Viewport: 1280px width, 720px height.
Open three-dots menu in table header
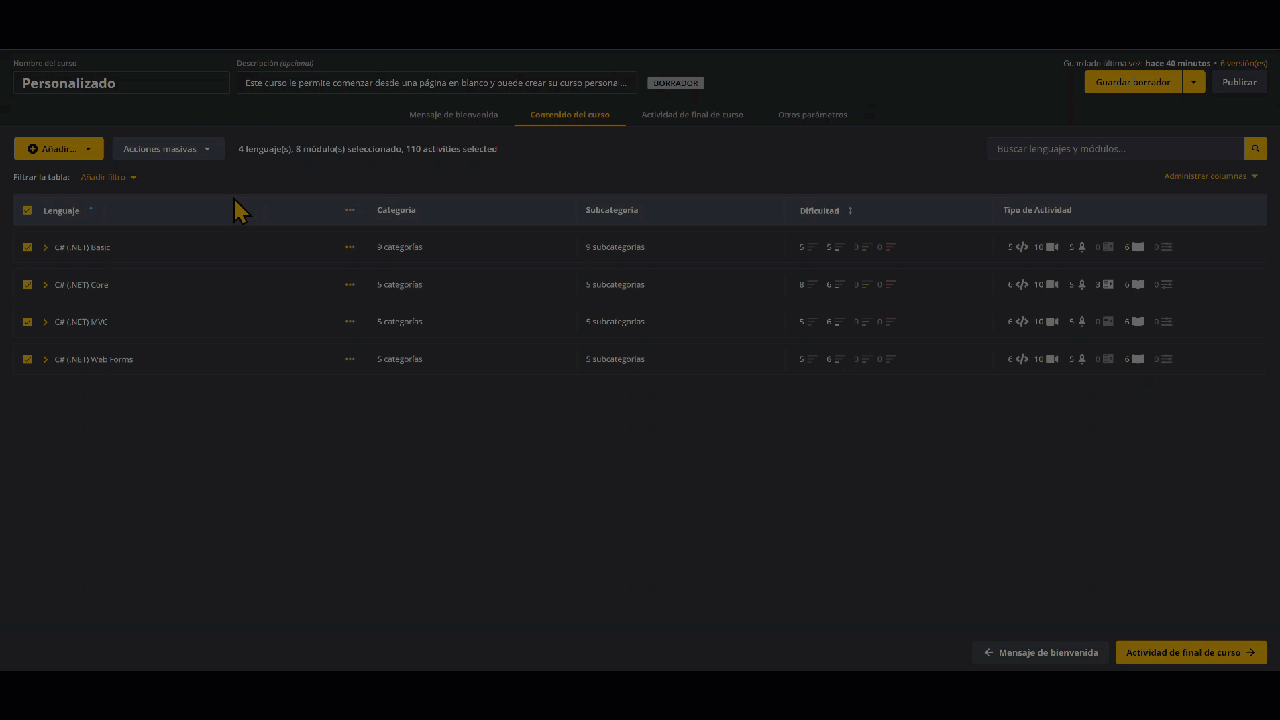(x=350, y=210)
